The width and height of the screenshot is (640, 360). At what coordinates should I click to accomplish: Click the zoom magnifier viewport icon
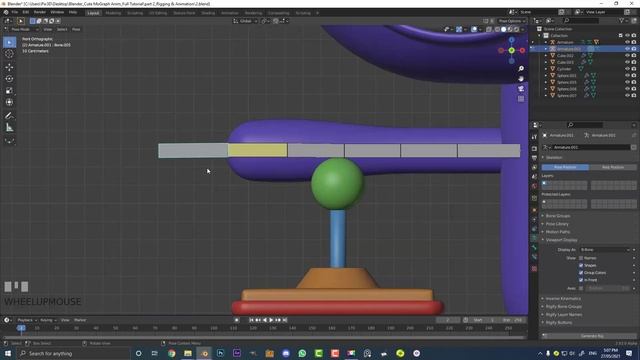(x=521, y=69)
